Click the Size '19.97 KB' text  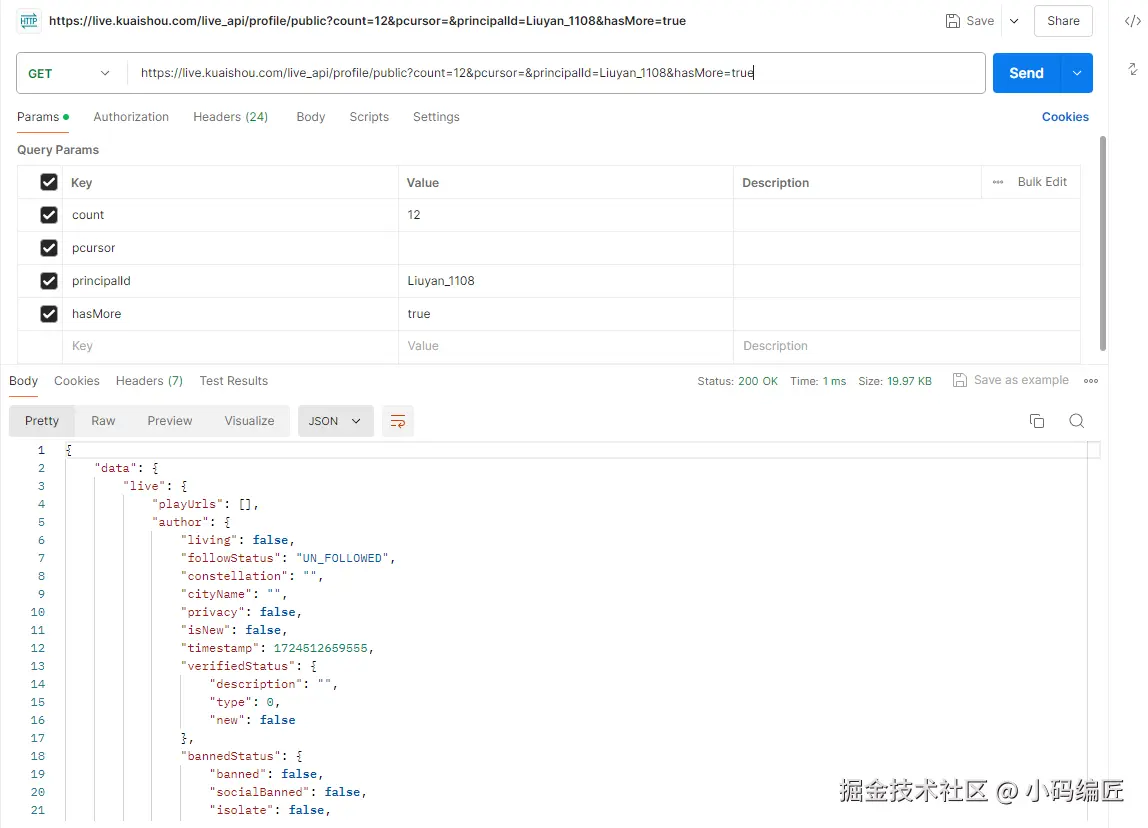(909, 381)
